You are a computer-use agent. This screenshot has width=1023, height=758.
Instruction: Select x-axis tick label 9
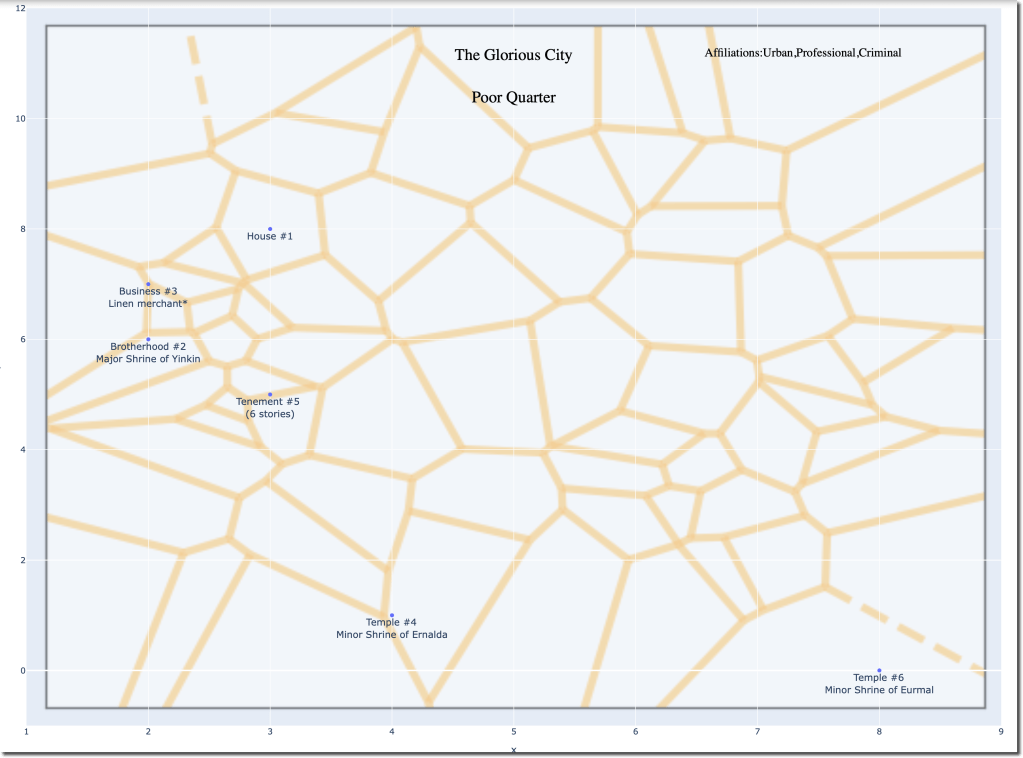tap(1000, 732)
